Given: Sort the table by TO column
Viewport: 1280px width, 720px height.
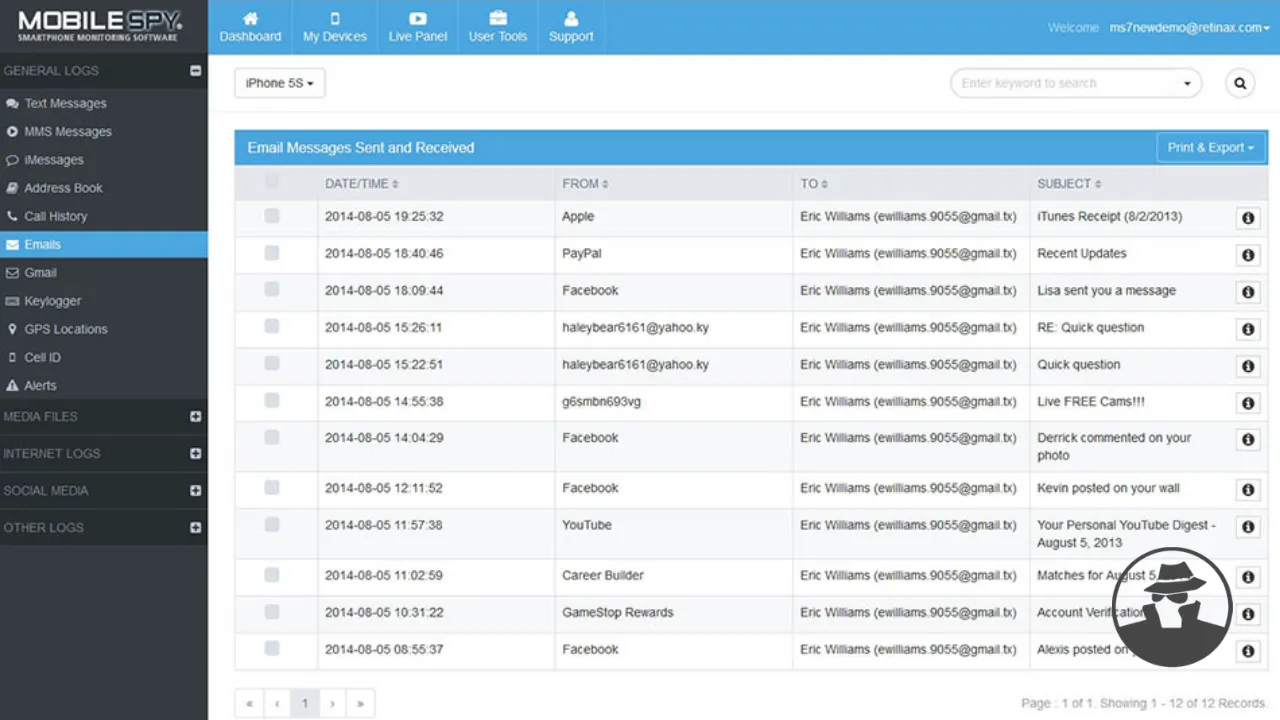Looking at the screenshot, I should pos(814,184).
